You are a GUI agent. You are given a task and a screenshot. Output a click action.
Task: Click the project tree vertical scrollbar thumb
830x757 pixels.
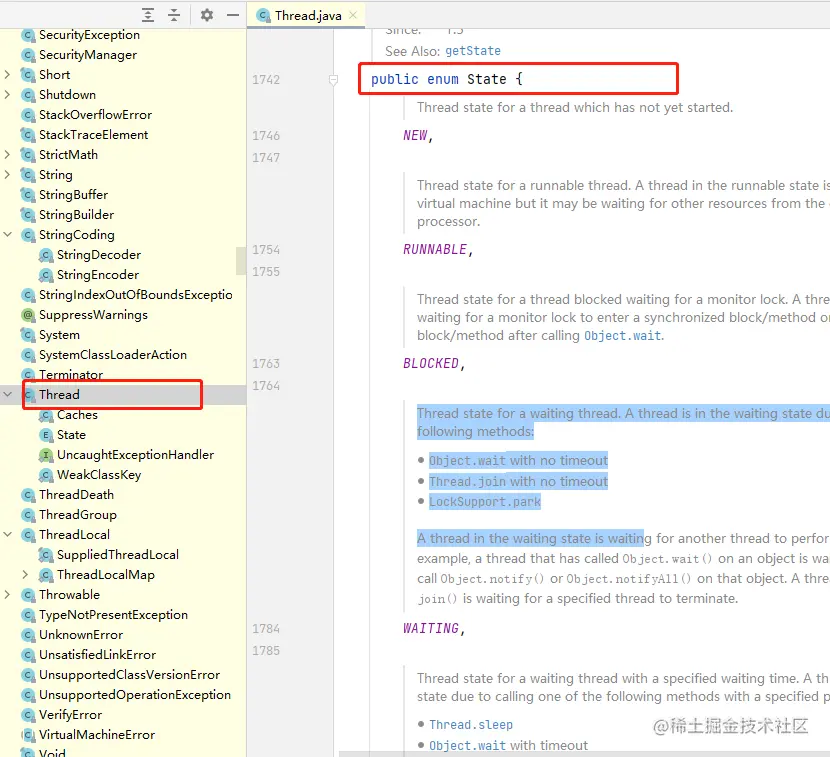241,260
